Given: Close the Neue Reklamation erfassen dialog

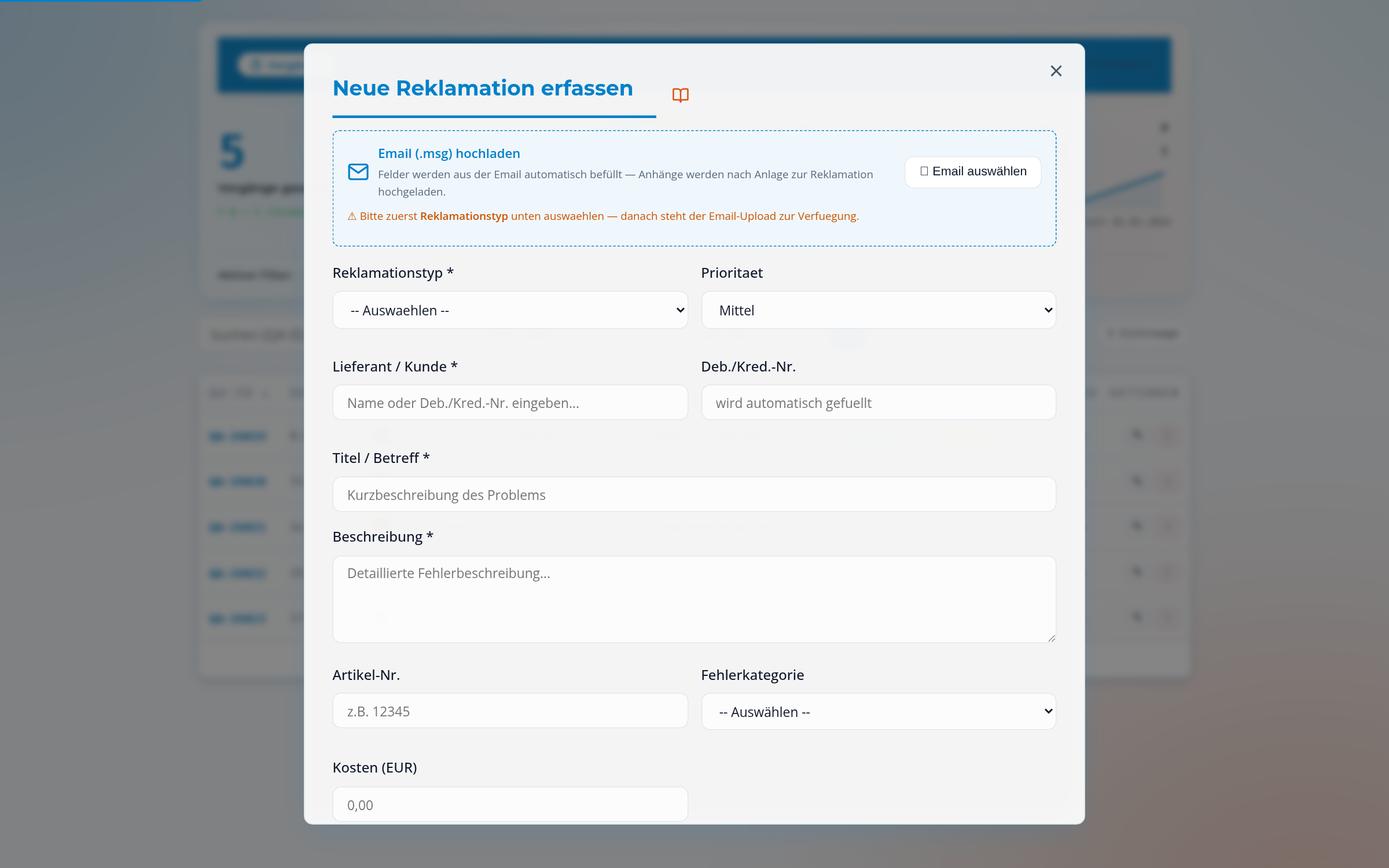Looking at the screenshot, I should [x=1056, y=71].
